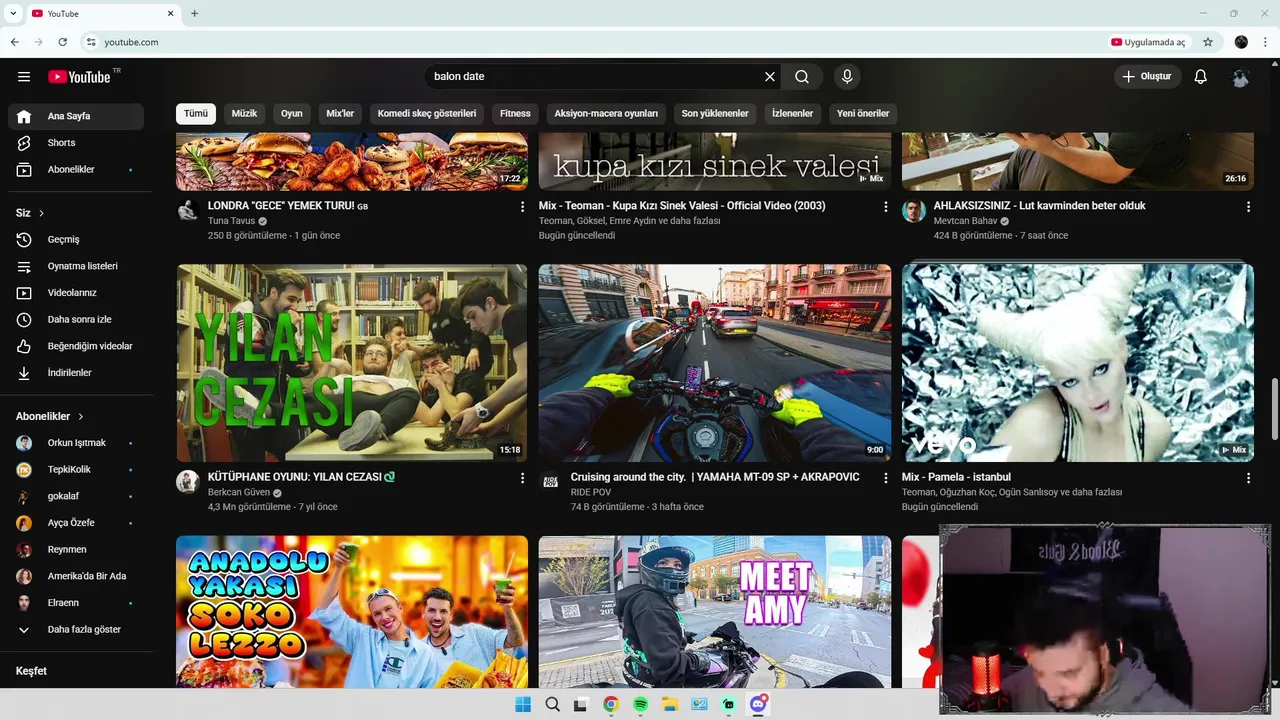
Task: Bookmark this page with star icon
Action: [1208, 42]
